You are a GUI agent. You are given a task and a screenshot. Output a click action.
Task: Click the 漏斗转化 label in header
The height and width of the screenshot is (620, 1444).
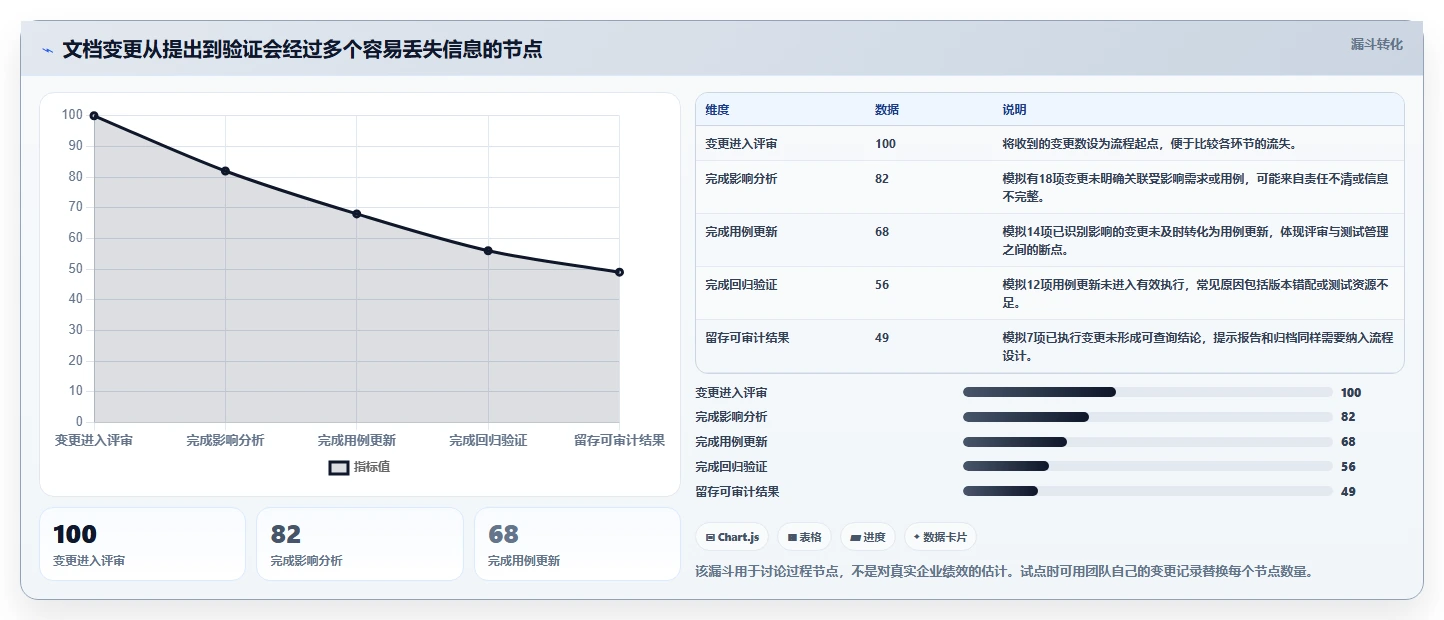coord(1376,44)
